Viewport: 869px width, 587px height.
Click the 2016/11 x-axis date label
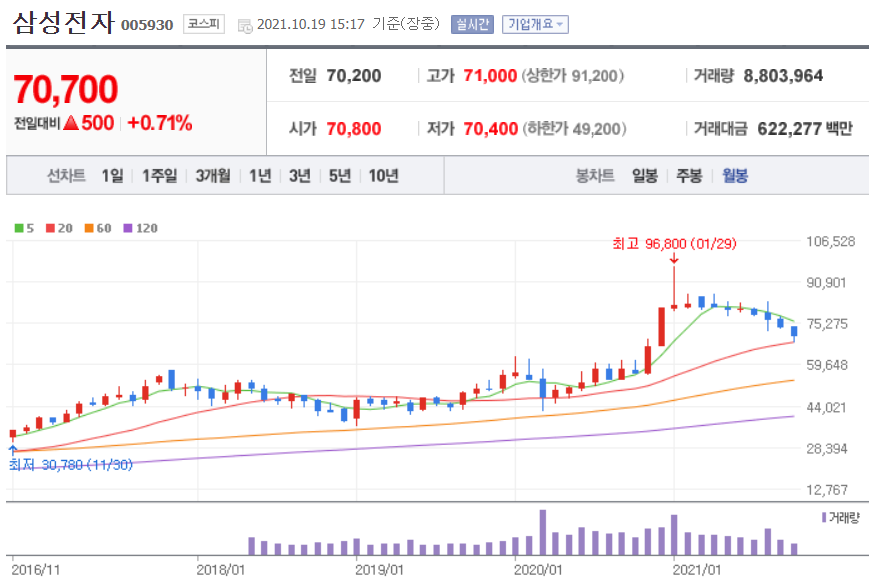pos(35,570)
